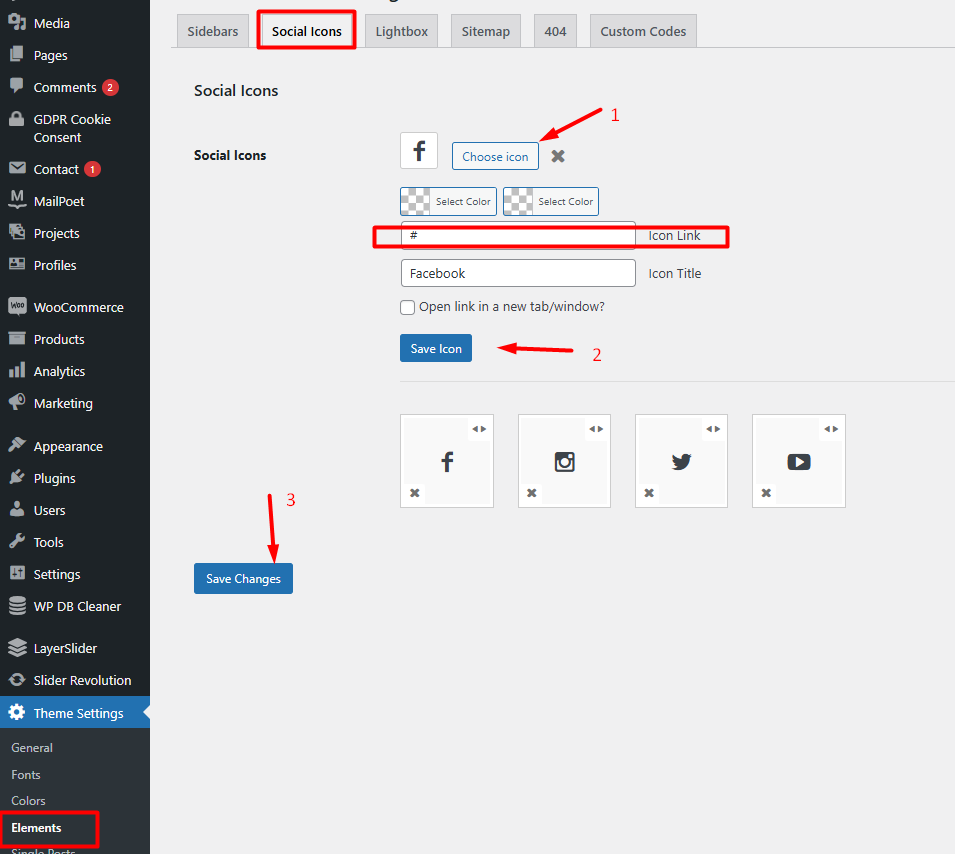
Task: Open Elements theme settings submenu
Action: coord(36,828)
